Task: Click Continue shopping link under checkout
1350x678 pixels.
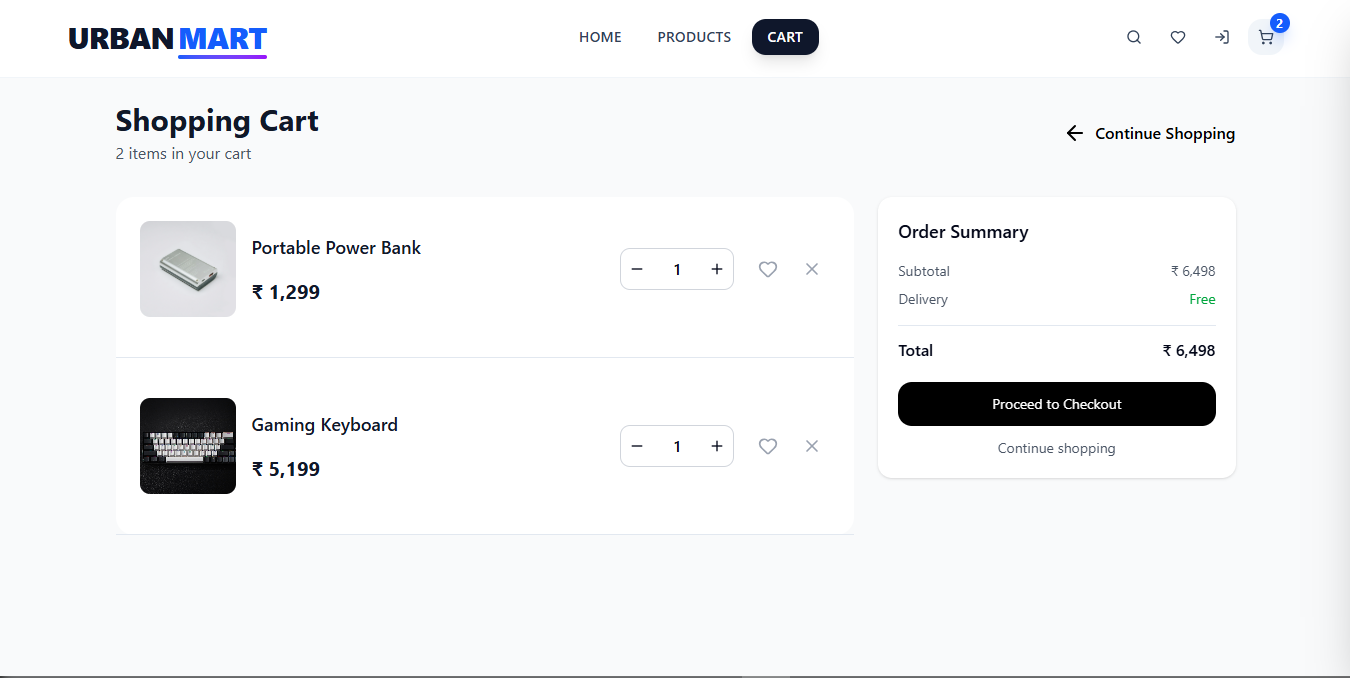Action: tap(1056, 448)
